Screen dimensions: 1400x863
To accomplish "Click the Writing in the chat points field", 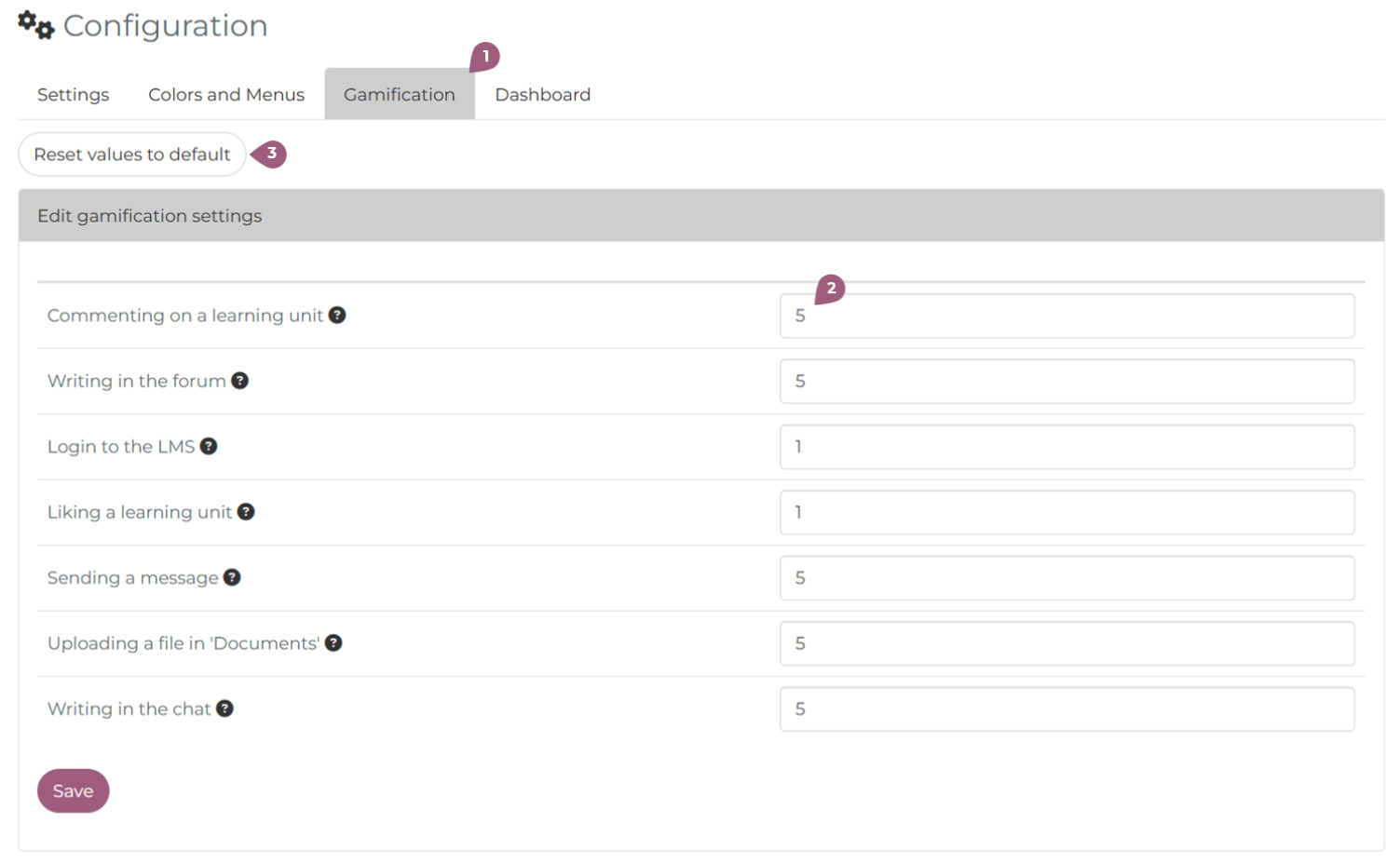I will pyautogui.click(x=1067, y=709).
